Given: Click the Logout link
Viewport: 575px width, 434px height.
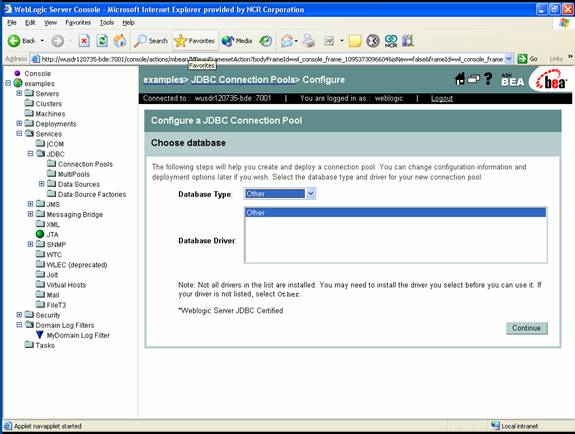Looking at the screenshot, I should [x=442, y=98].
